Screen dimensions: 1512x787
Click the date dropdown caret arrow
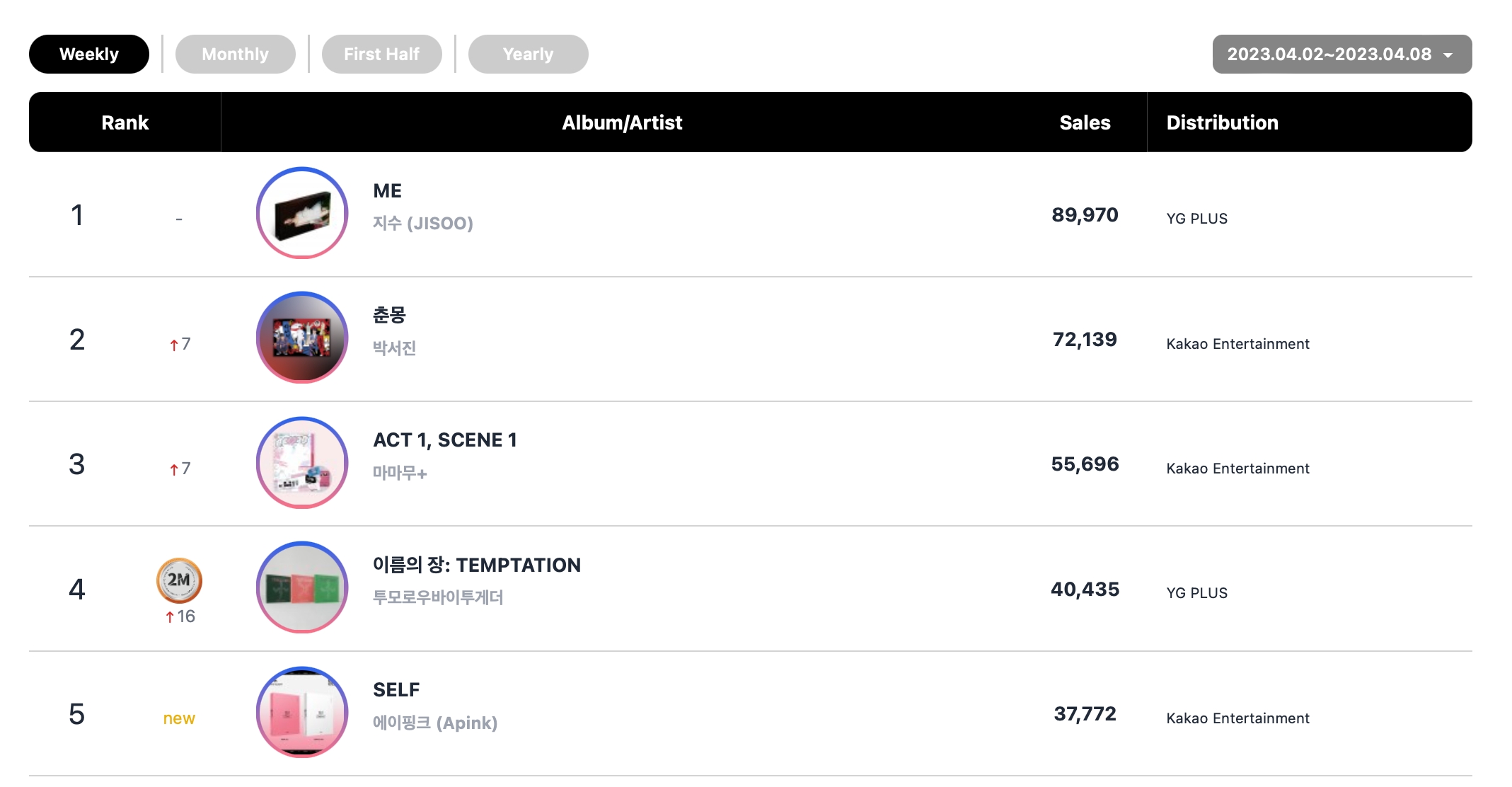click(1448, 55)
